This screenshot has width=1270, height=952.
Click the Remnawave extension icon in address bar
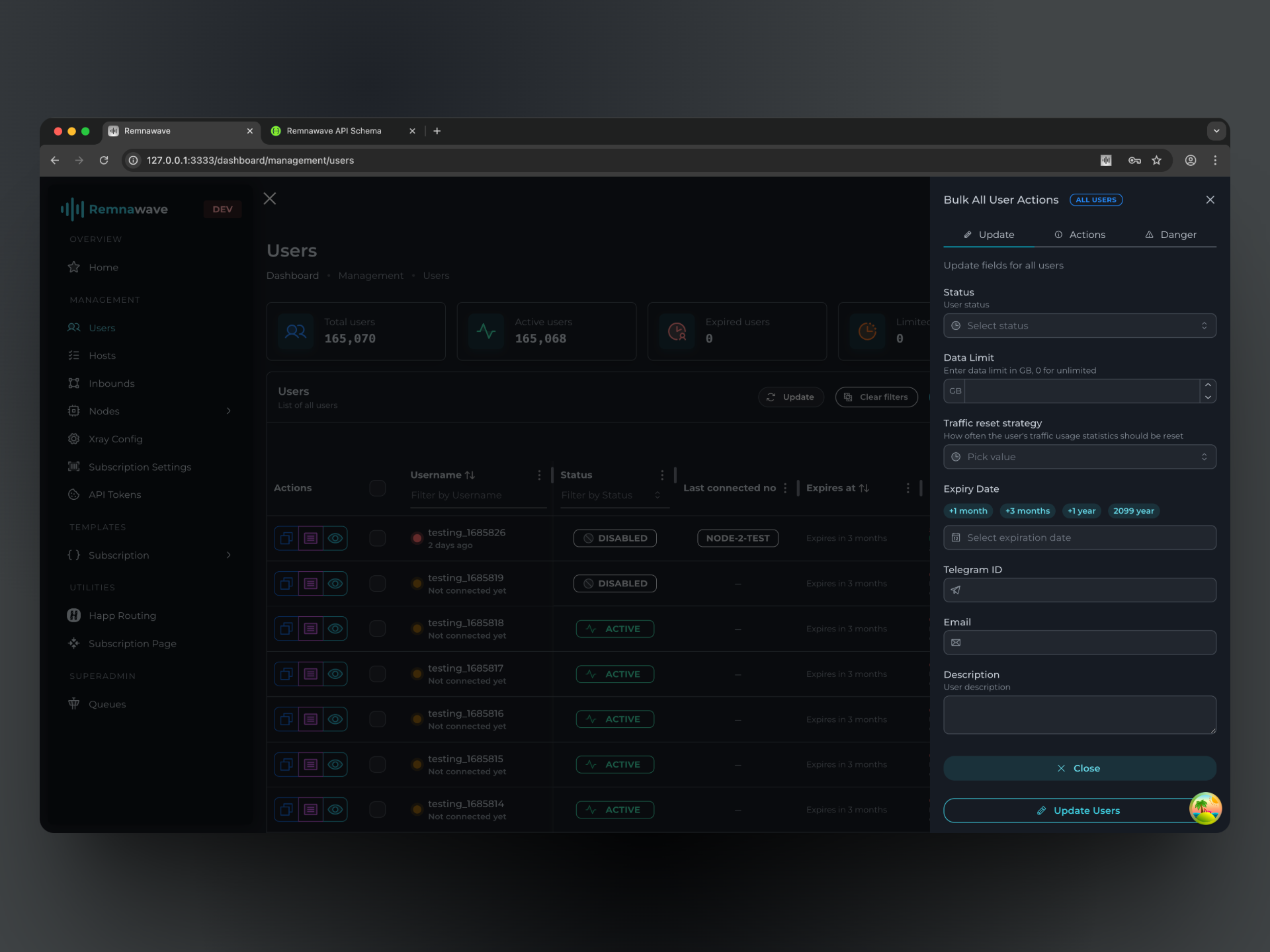pos(1106,160)
